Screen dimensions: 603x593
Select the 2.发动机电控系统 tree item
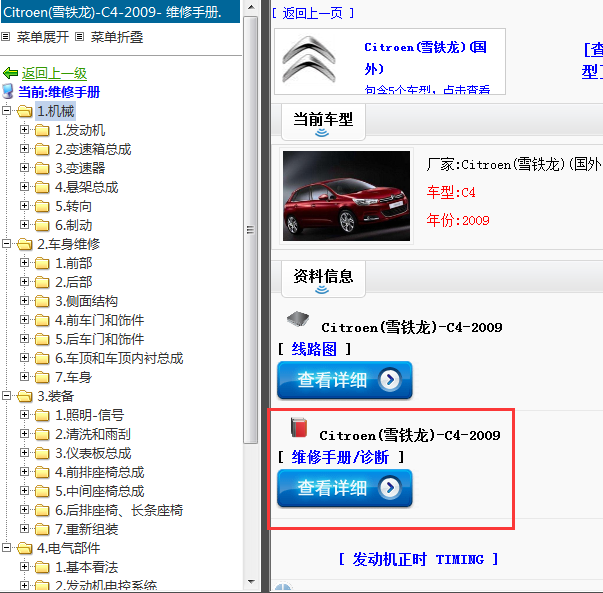click(x=106, y=586)
